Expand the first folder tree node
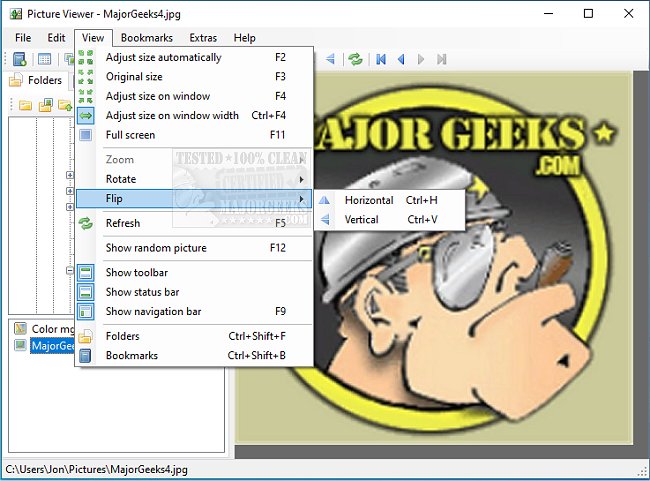The height and width of the screenshot is (481, 650). [x=70, y=175]
